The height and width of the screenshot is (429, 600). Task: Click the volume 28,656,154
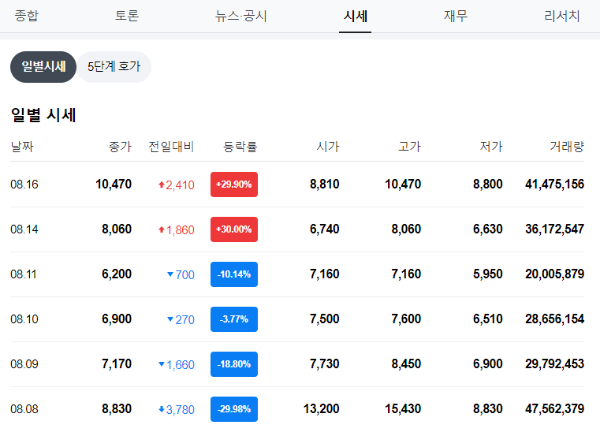tap(554, 319)
